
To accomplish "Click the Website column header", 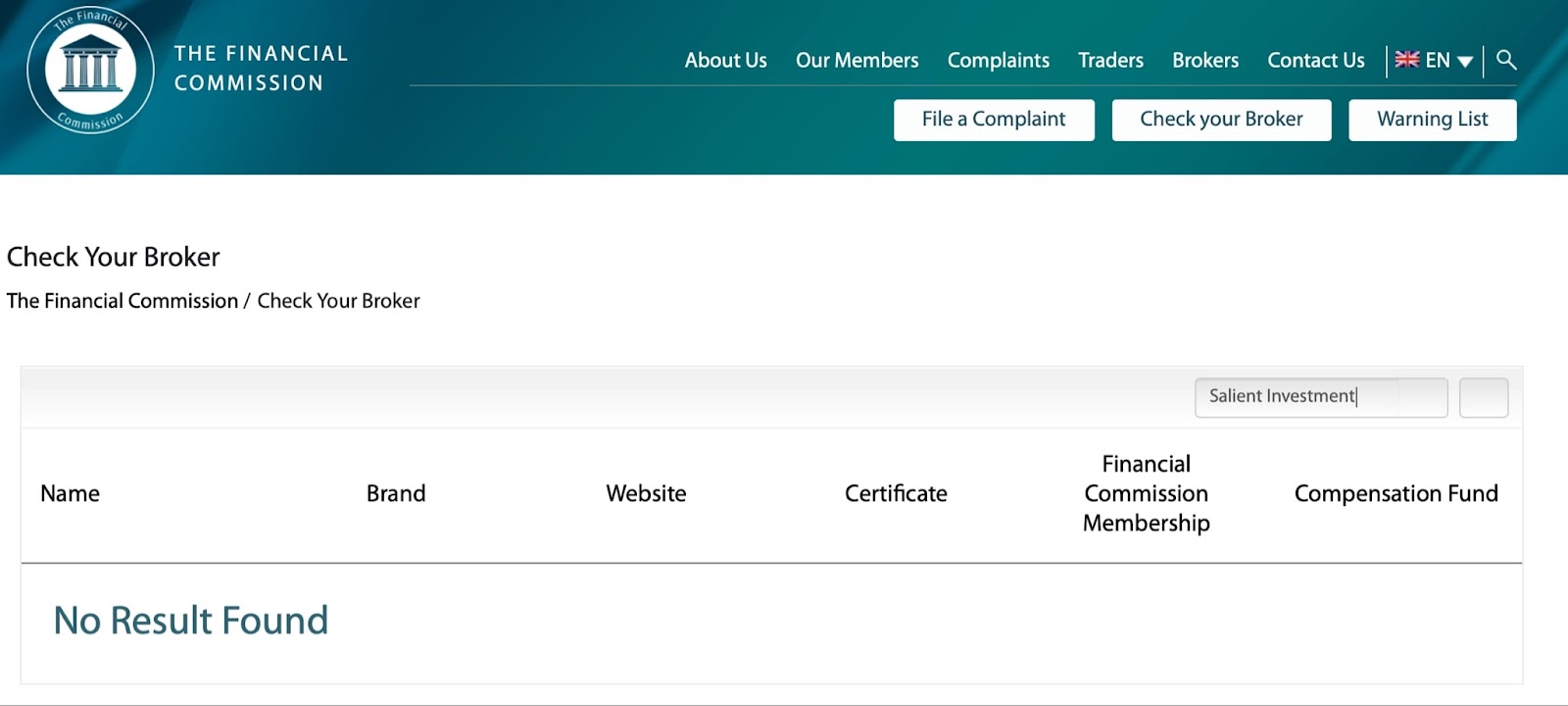I will [646, 493].
